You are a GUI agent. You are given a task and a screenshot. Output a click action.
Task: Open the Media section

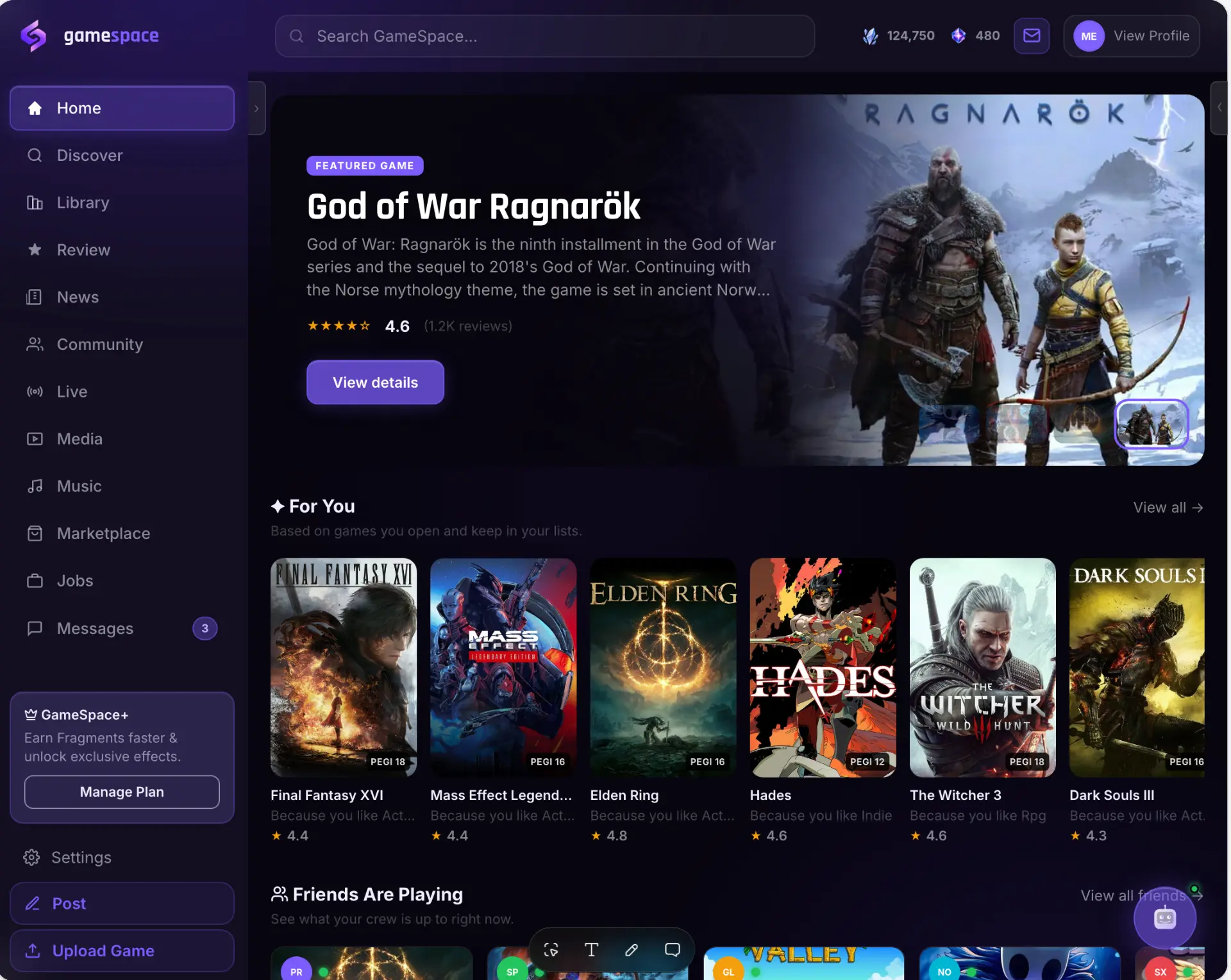click(122, 439)
